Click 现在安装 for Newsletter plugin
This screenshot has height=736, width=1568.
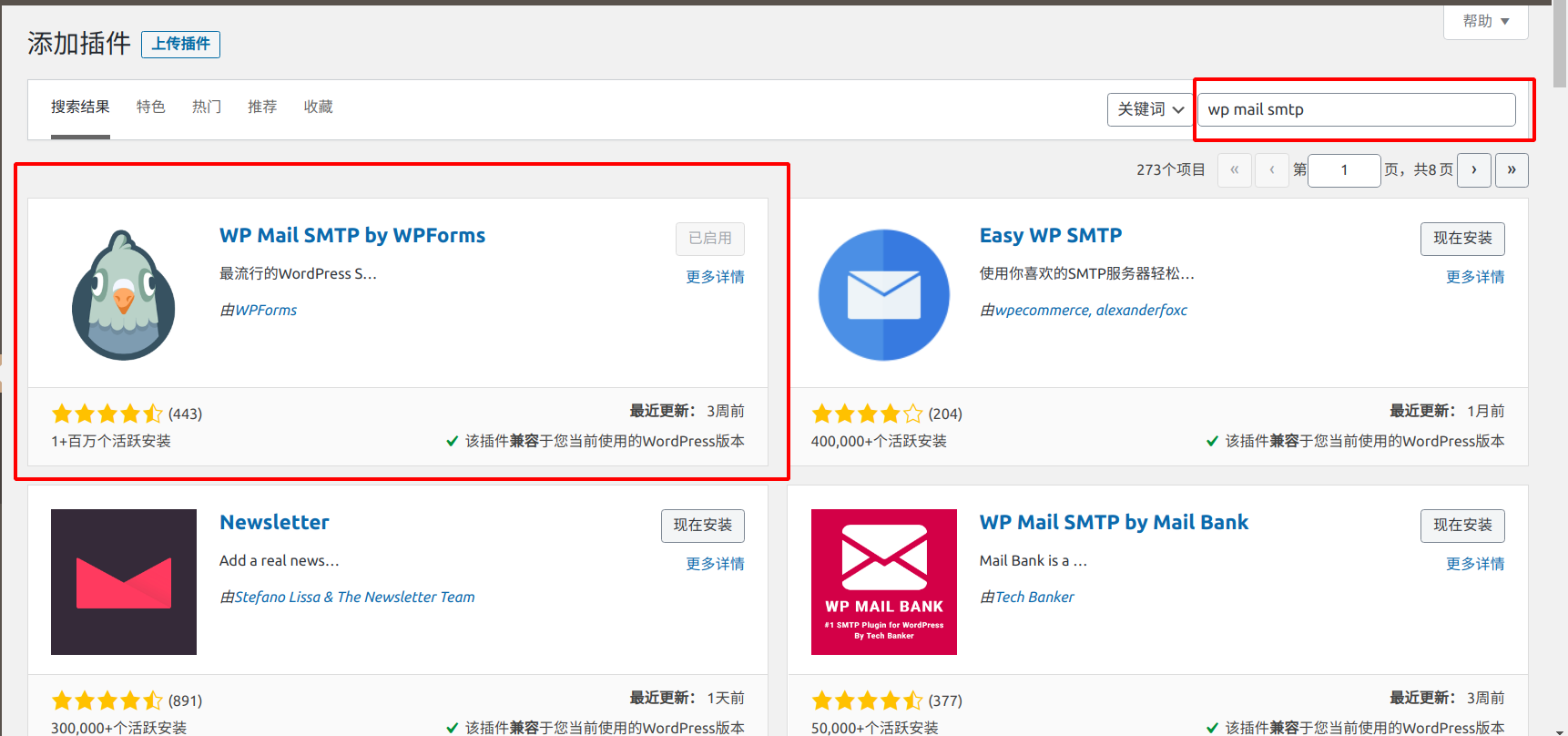(x=703, y=526)
